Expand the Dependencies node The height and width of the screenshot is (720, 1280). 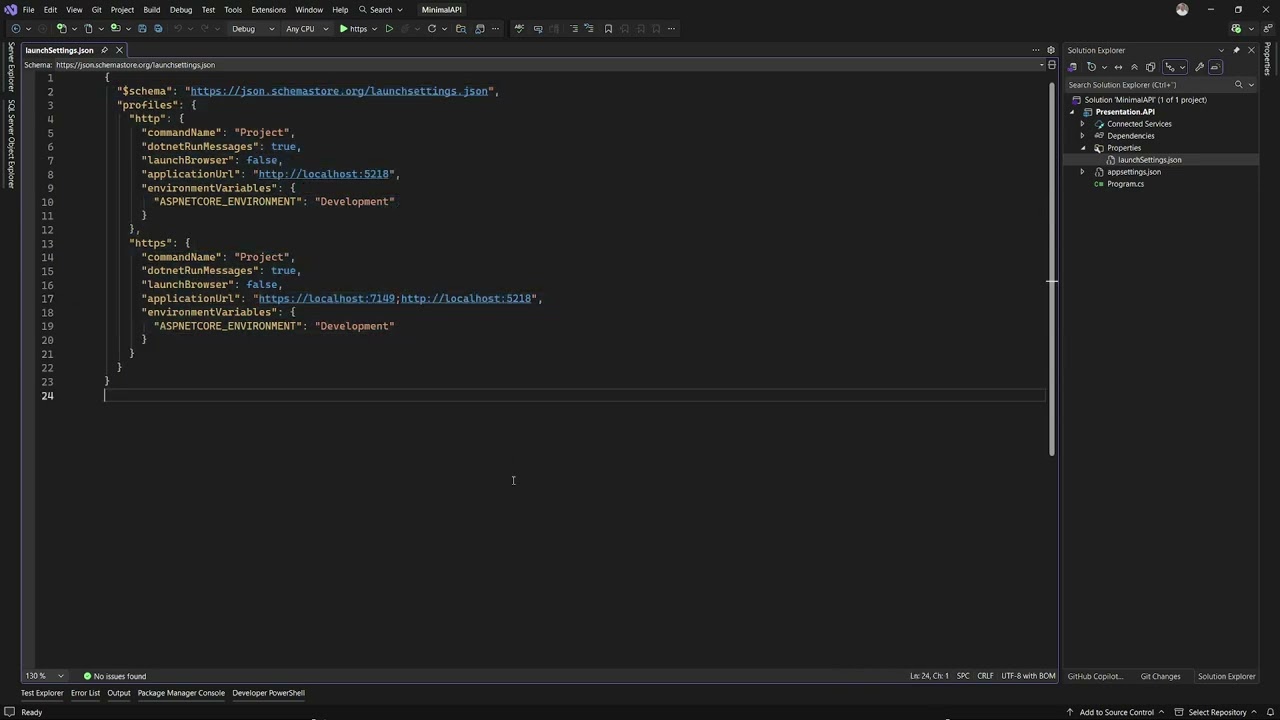pyautogui.click(x=1082, y=136)
